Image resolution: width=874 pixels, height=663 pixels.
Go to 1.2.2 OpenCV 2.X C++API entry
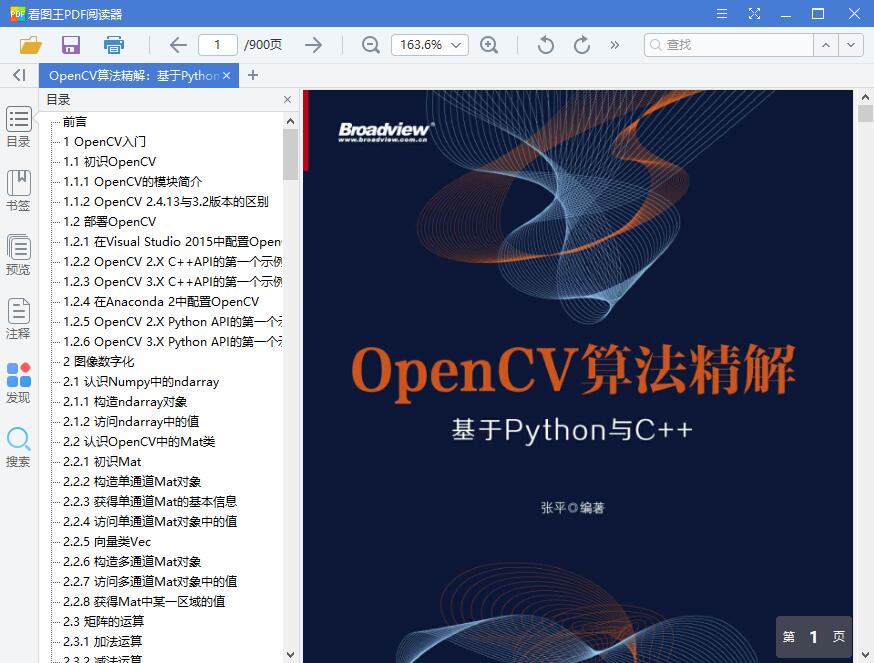coord(172,262)
